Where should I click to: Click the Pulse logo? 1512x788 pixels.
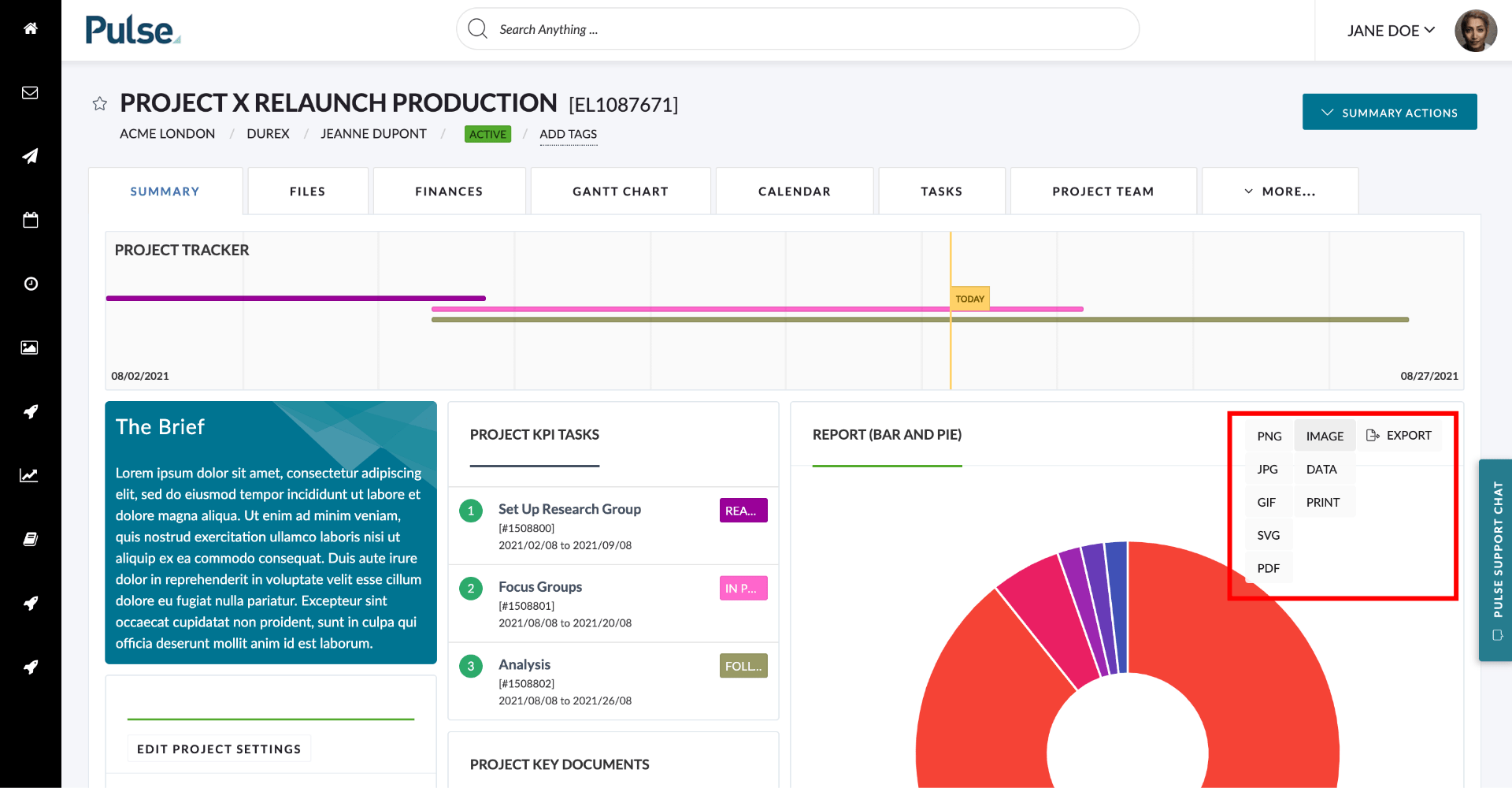pyautogui.click(x=132, y=30)
